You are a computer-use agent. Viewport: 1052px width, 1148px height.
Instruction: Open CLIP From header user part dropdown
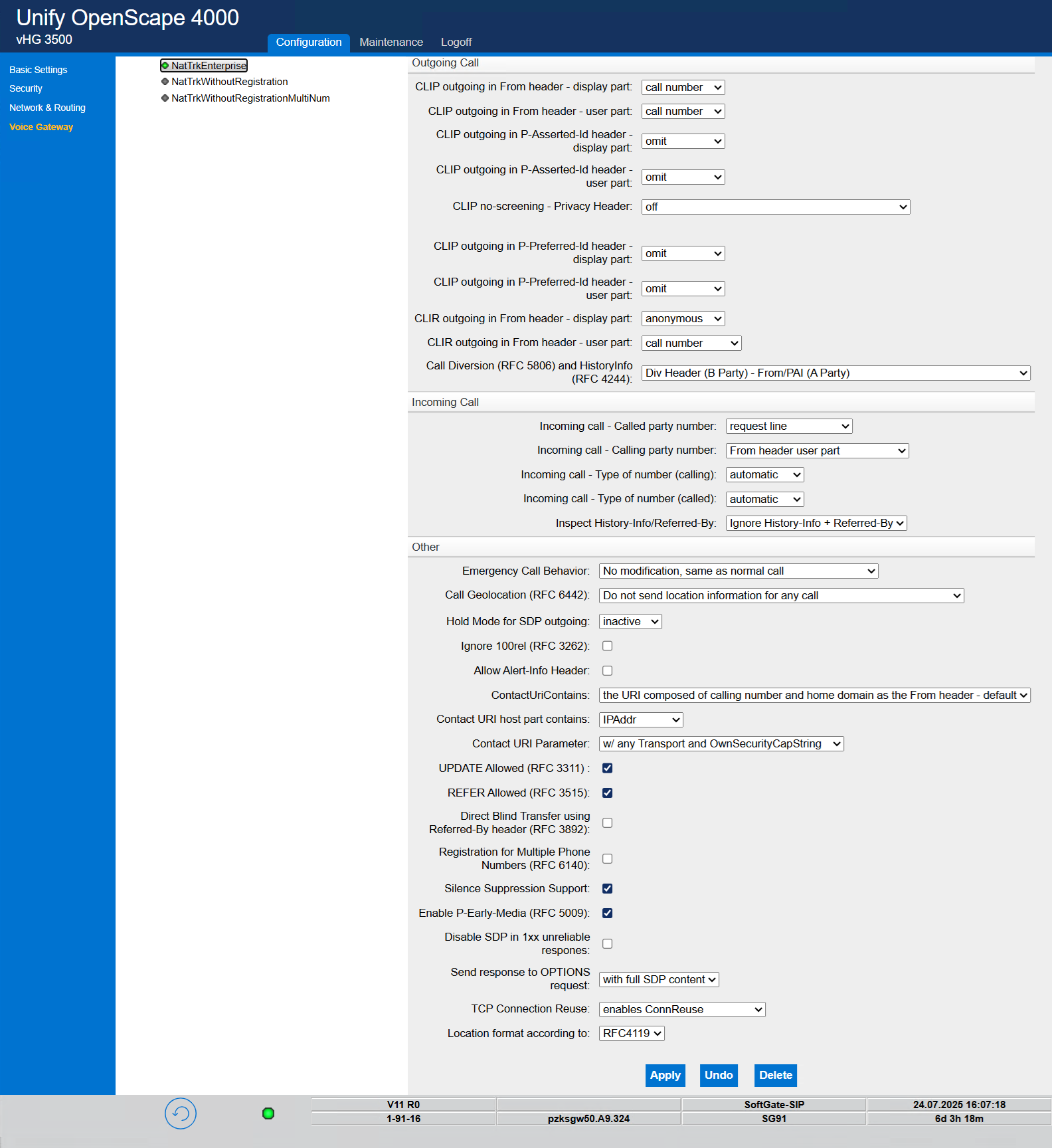[683, 112]
